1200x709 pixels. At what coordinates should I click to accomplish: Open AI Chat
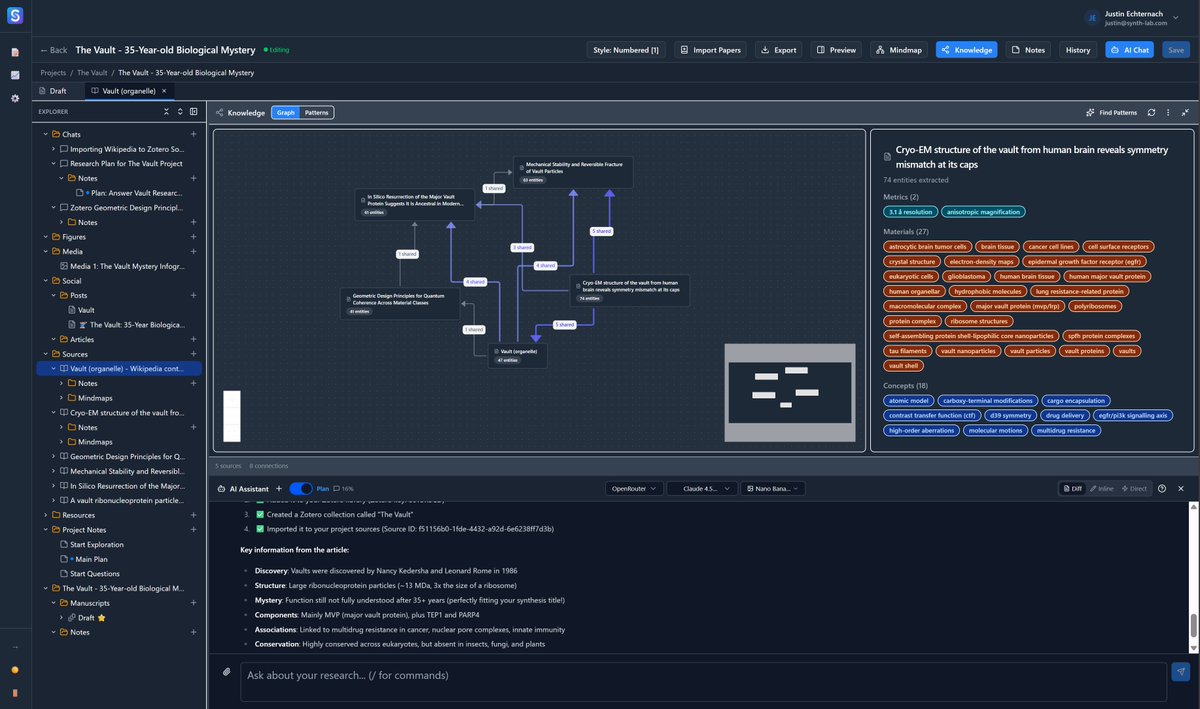[x=1130, y=50]
